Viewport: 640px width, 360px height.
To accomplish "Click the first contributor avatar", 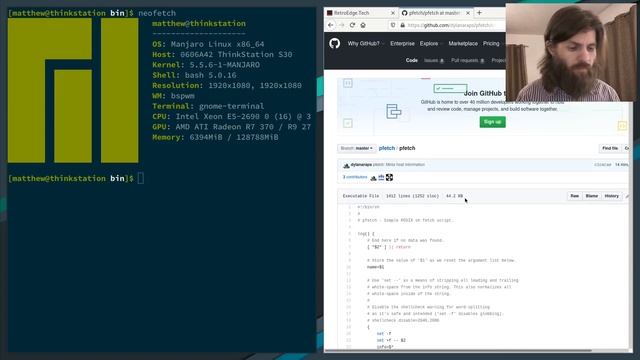I will (x=373, y=178).
